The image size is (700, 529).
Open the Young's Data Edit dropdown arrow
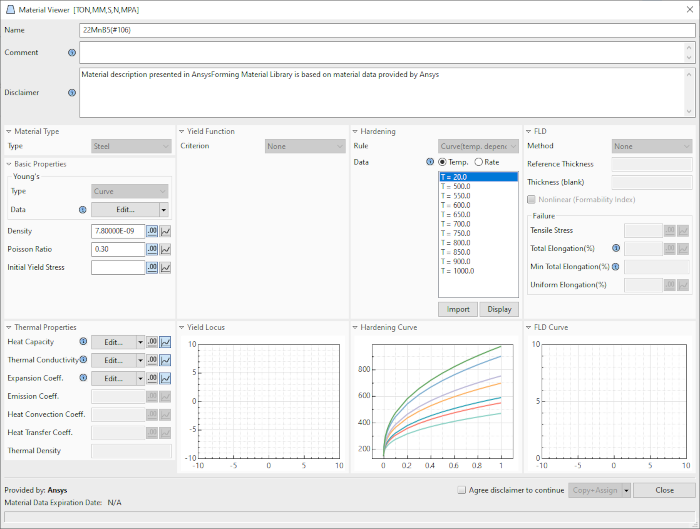pos(163,210)
